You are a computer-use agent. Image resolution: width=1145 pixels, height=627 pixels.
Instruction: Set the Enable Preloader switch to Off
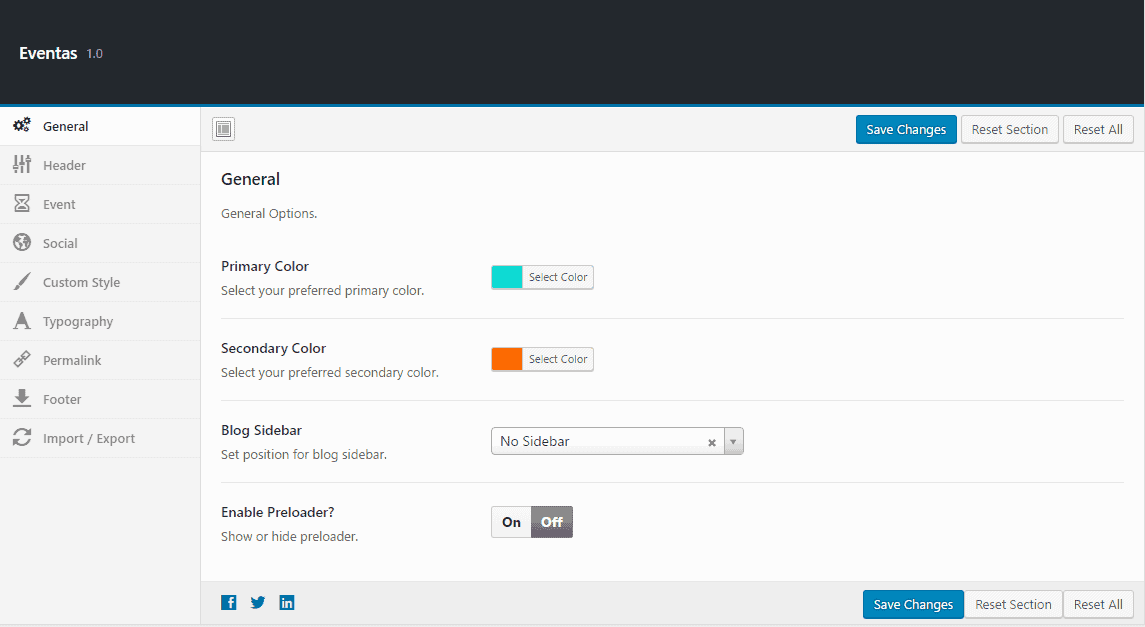(x=552, y=522)
